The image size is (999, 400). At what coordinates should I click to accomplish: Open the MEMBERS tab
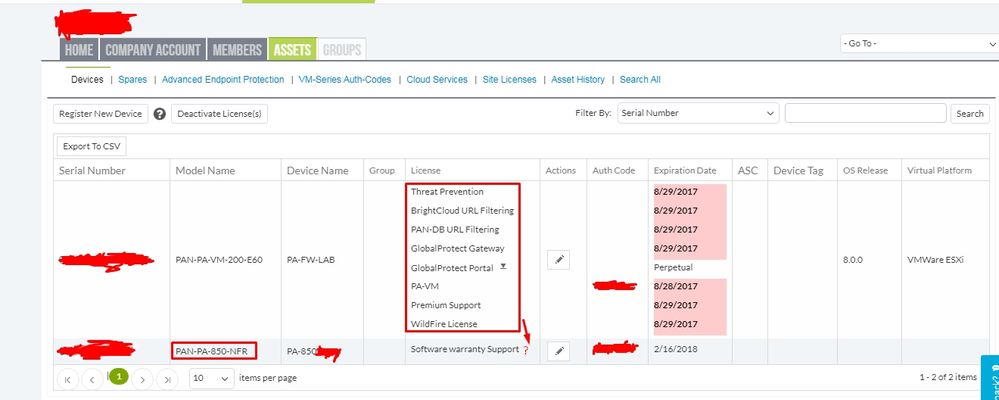pos(237,50)
